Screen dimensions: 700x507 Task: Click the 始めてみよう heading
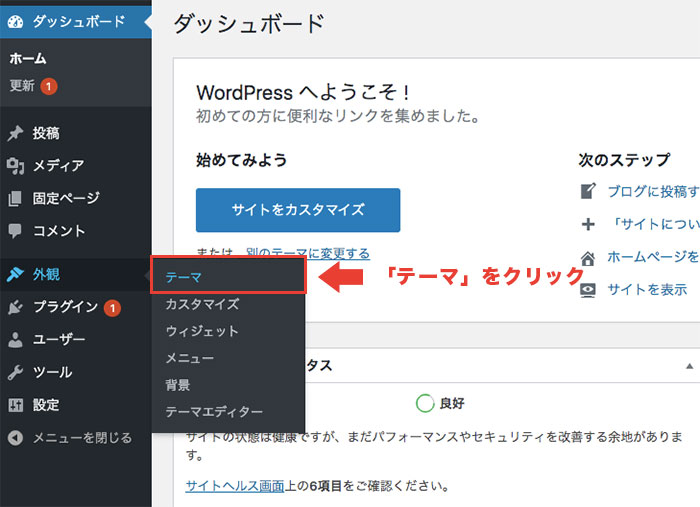242,160
